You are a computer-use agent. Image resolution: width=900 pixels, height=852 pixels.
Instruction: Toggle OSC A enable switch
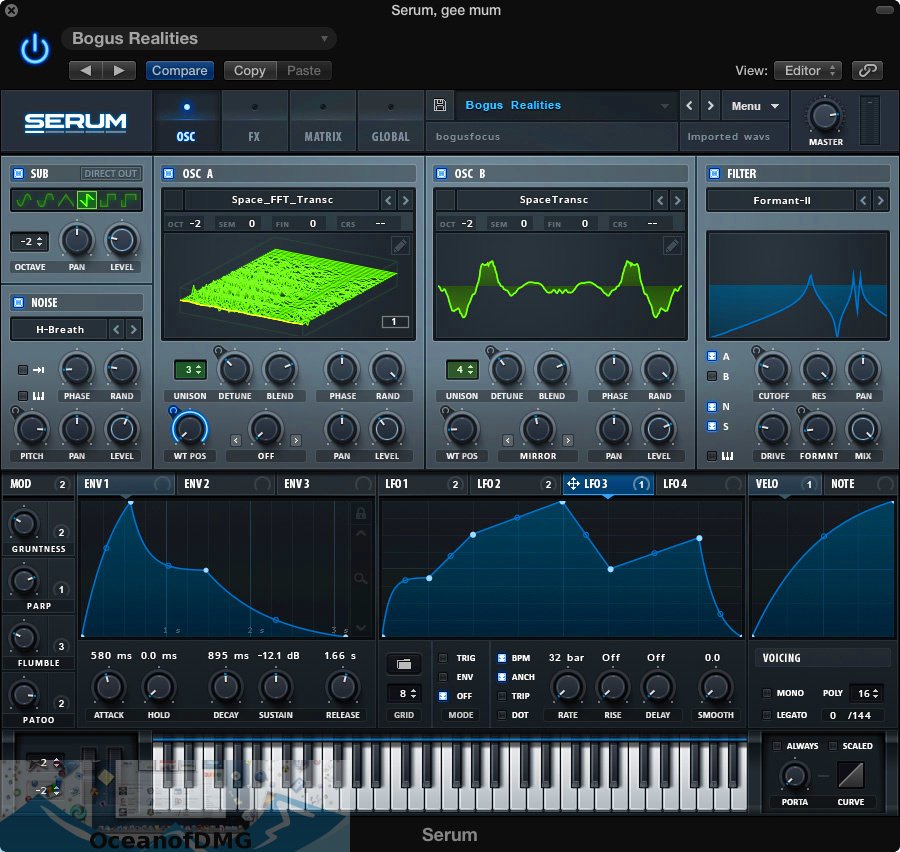pos(168,173)
